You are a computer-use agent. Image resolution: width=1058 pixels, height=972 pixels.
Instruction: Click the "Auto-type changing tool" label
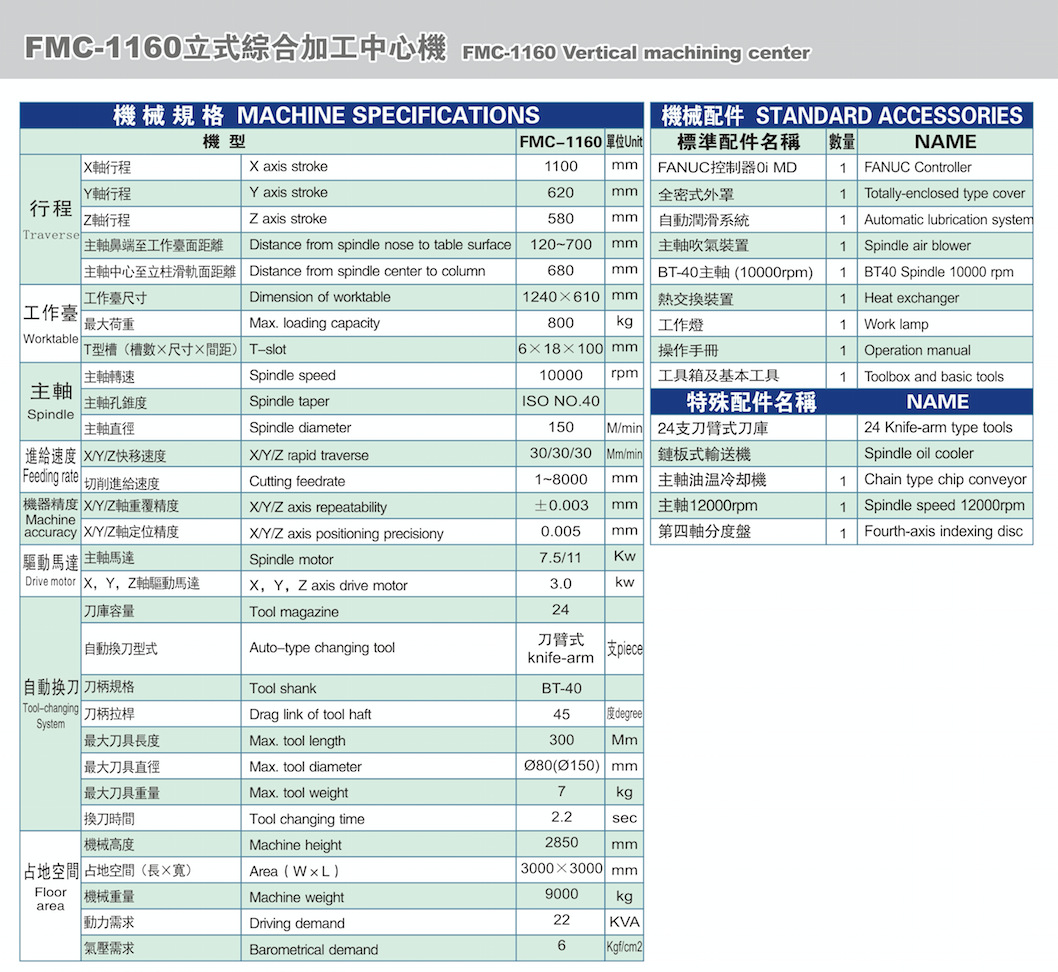pos(322,648)
